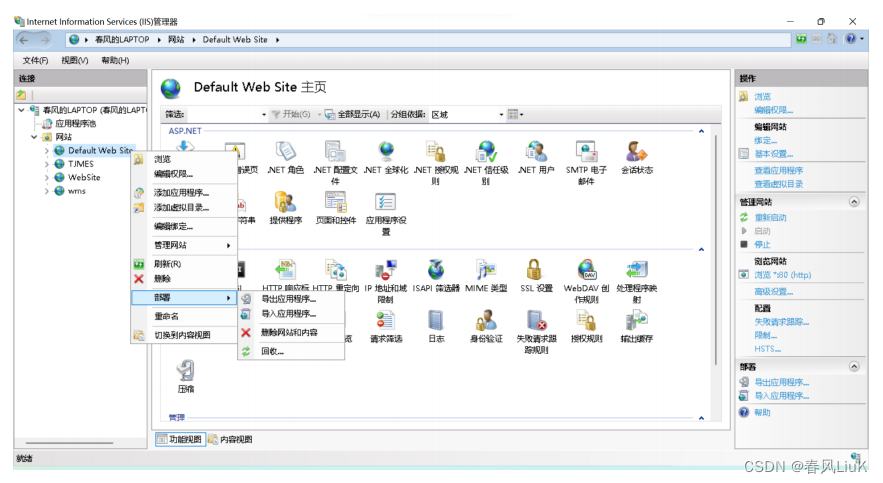Screen dimensions: 883x483
Task: Open the .NET 角色 feature icon
Action: pyautogui.click(x=286, y=158)
